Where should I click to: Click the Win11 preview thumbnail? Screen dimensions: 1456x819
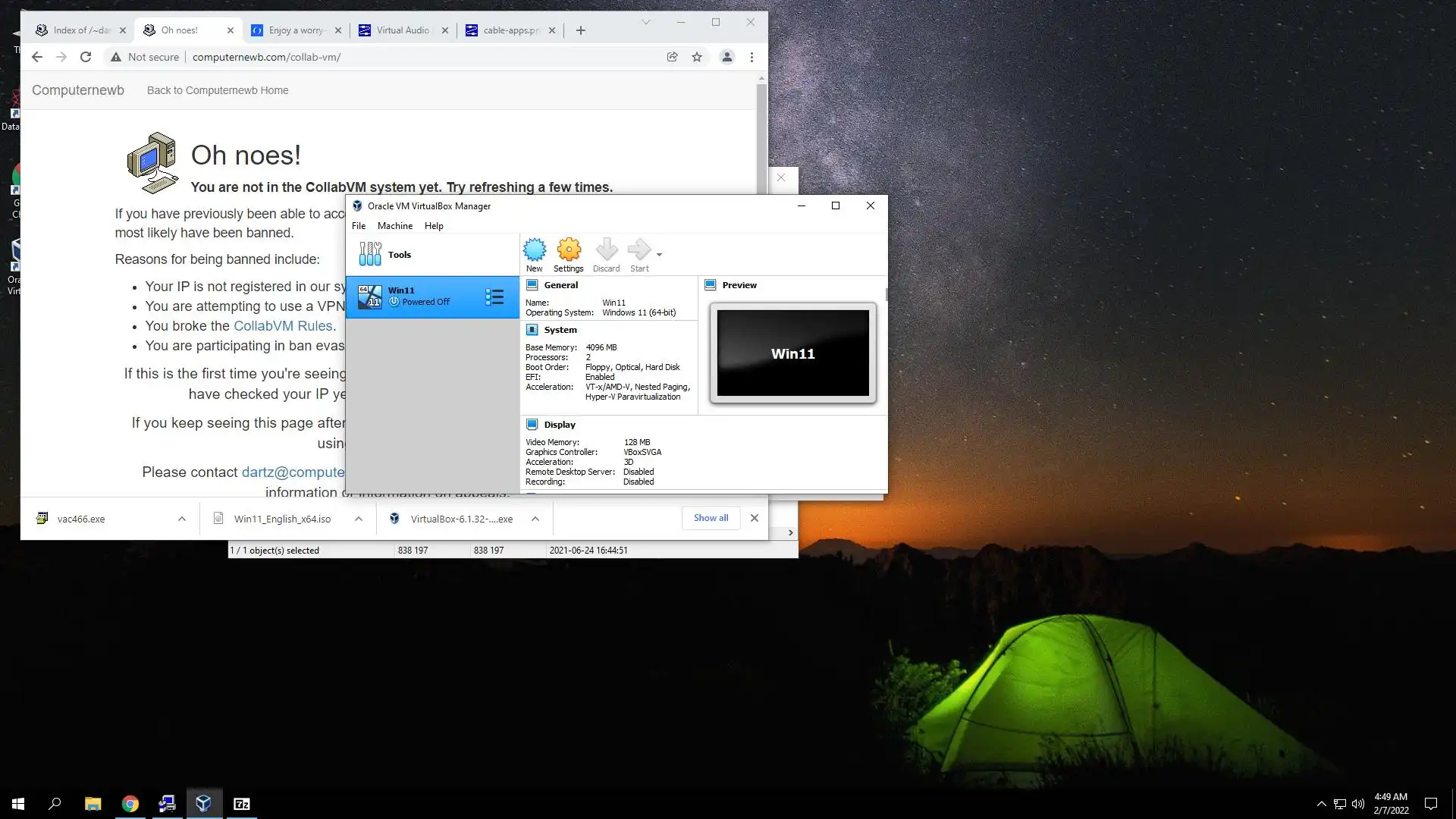click(792, 353)
